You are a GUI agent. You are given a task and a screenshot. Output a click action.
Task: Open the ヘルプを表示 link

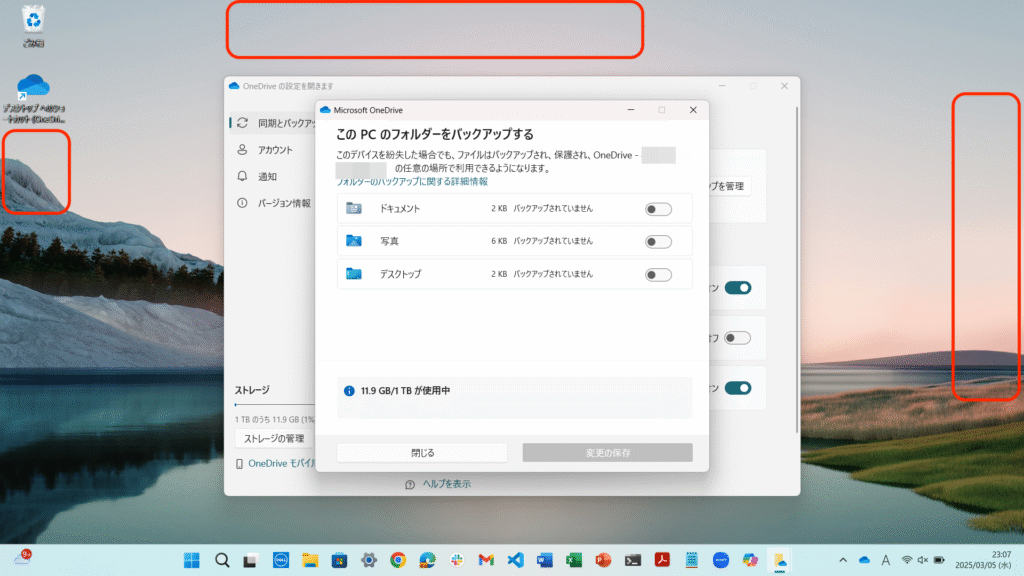pyautogui.click(x=446, y=484)
